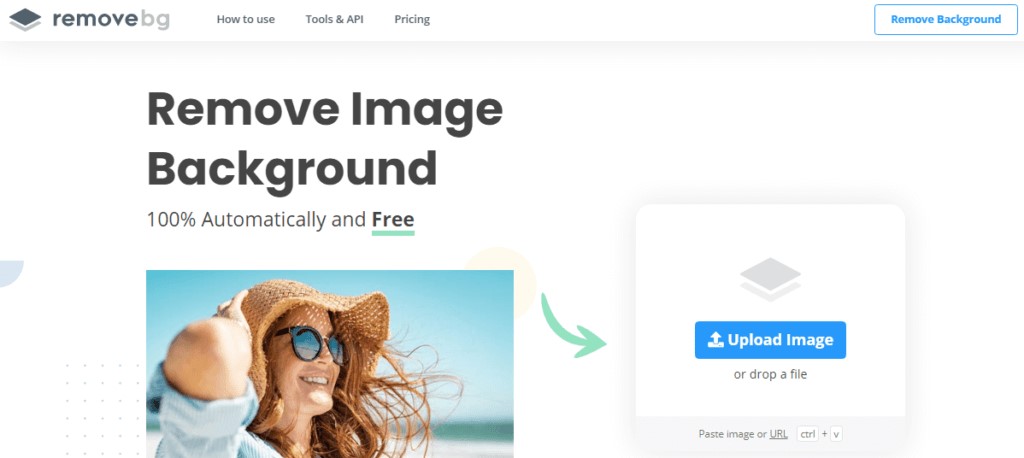Open the How to use menu
This screenshot has width=1024, height=458.
[246, 20]
